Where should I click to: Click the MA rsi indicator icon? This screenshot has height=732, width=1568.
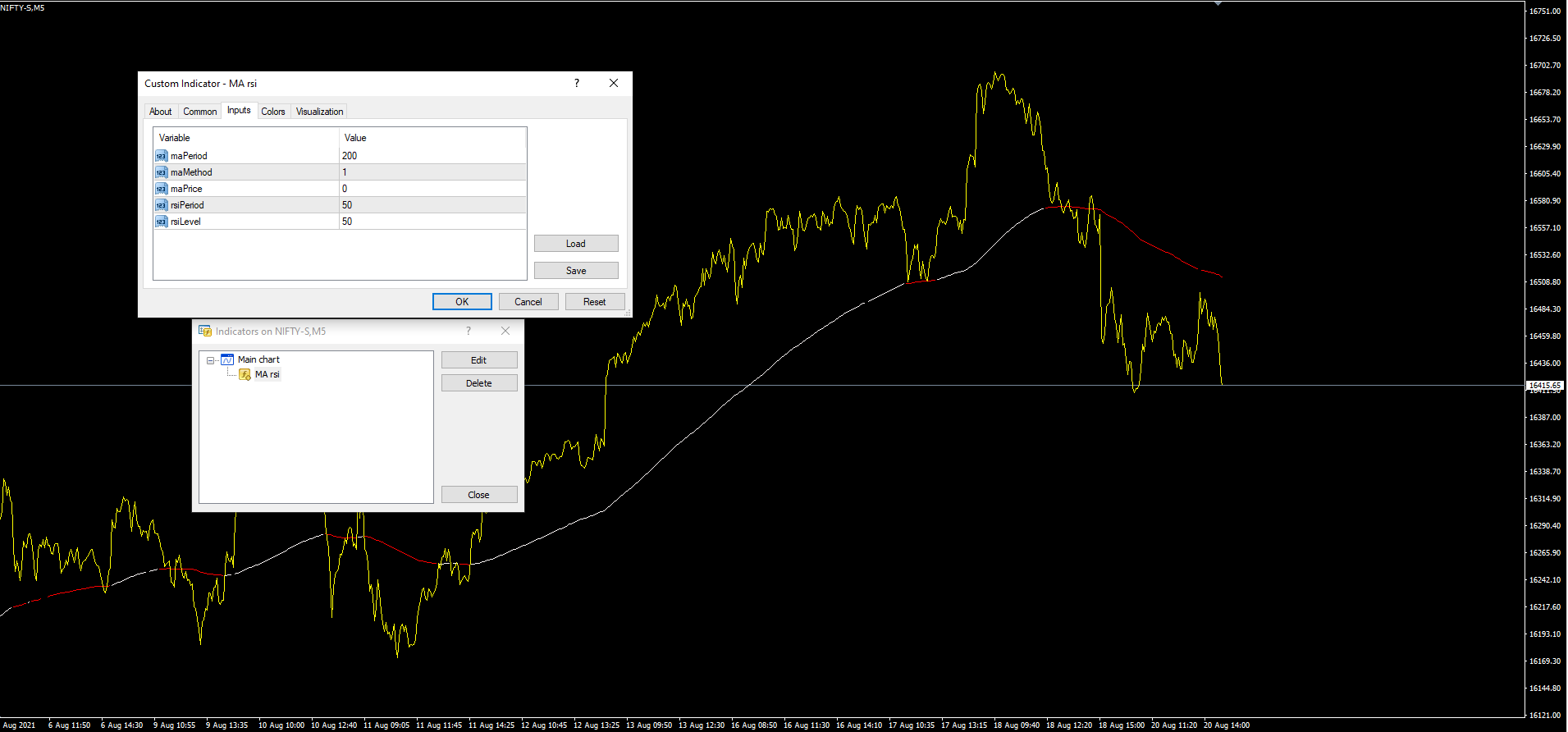point(245,374)
